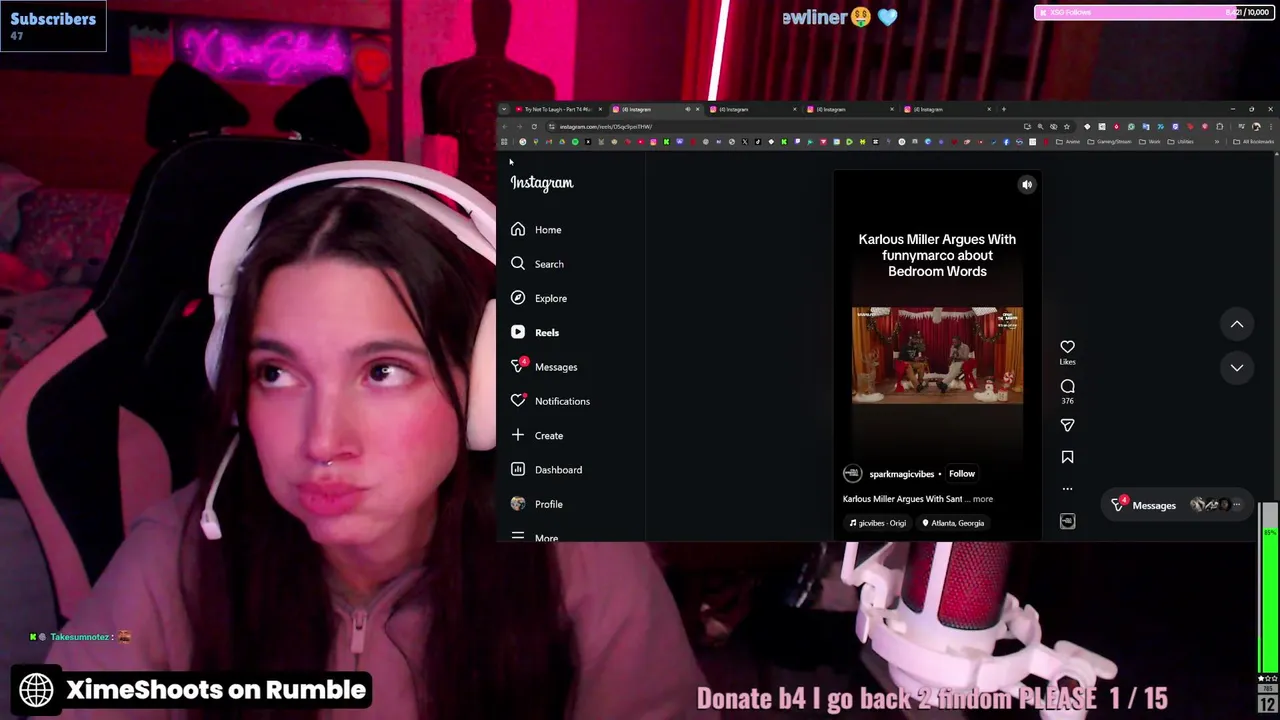
Task: Reload the Instagram page
Action: (x=534, y=127)
